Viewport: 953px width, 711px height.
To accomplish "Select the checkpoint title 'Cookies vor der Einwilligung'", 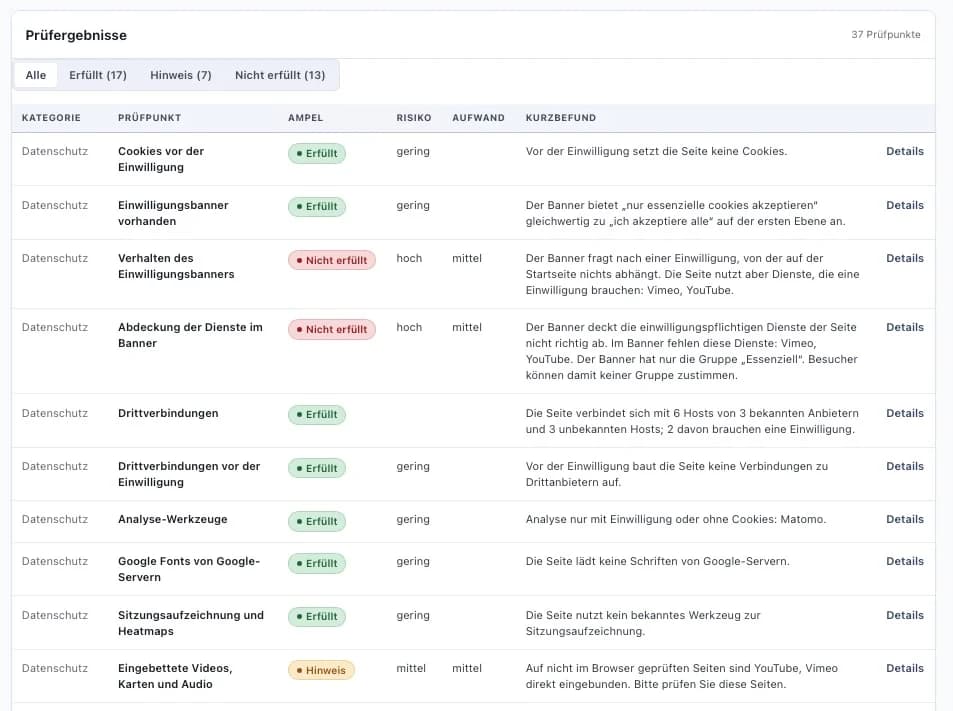I will [161, 159].
